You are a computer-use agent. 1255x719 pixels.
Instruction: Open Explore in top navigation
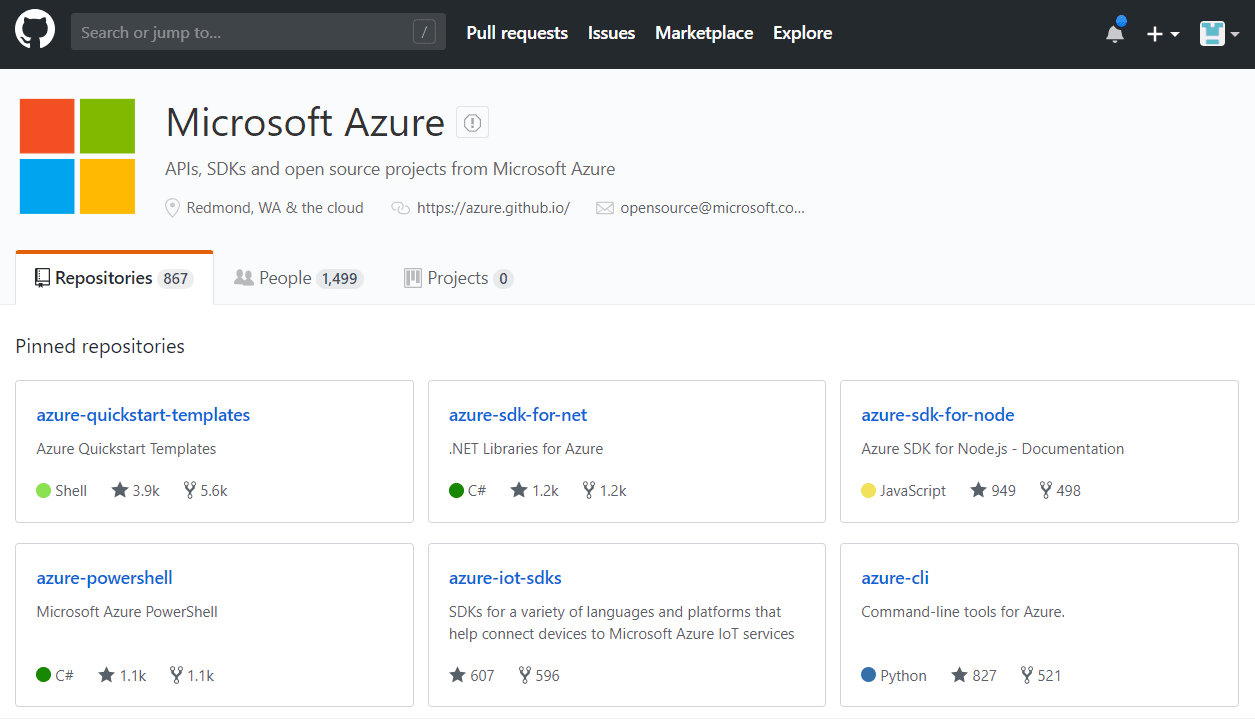click(802, 33)
